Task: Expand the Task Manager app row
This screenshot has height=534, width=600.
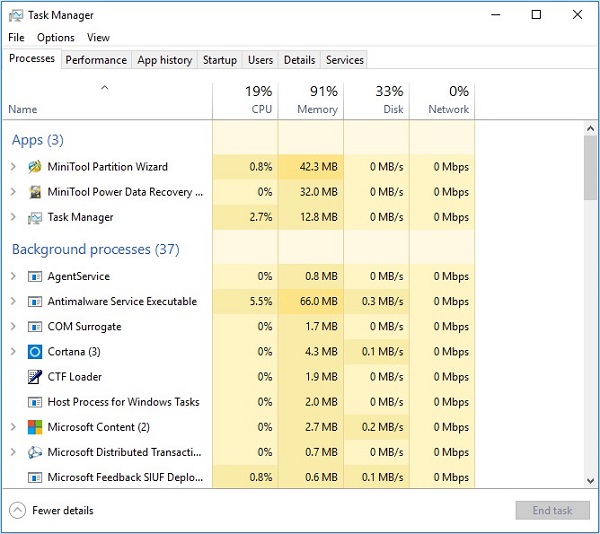Action: (13, 217)
